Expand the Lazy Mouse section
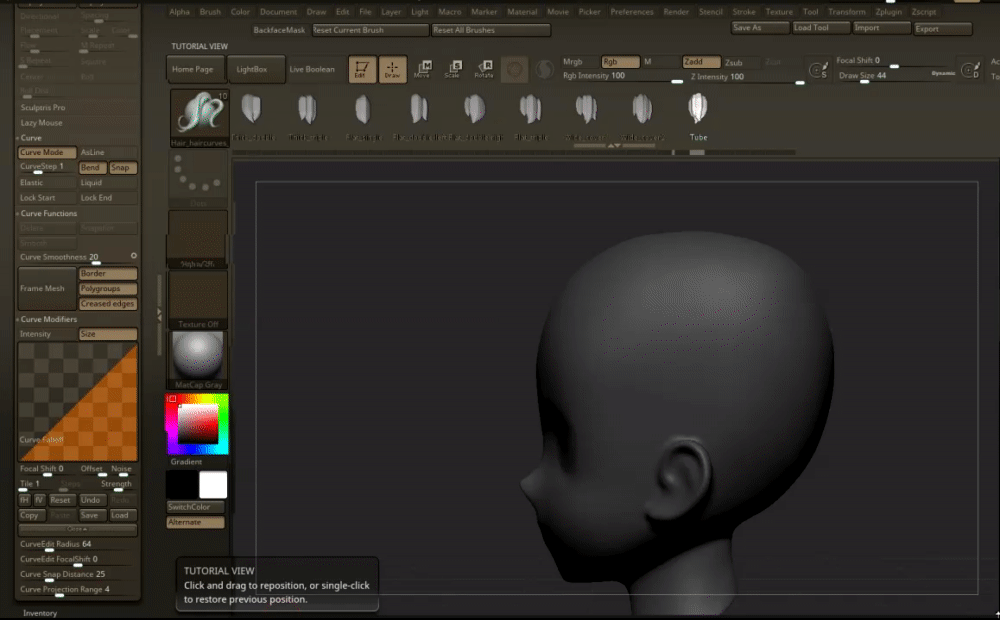 point(41,123)
